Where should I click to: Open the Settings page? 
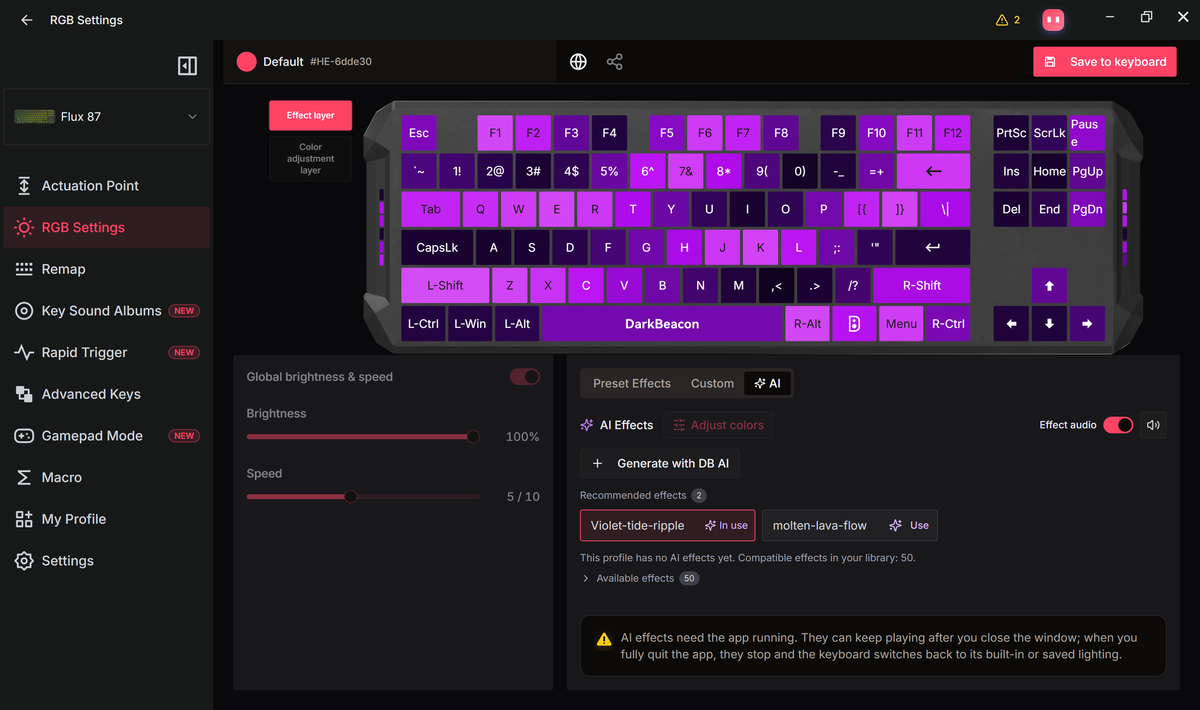107,561
